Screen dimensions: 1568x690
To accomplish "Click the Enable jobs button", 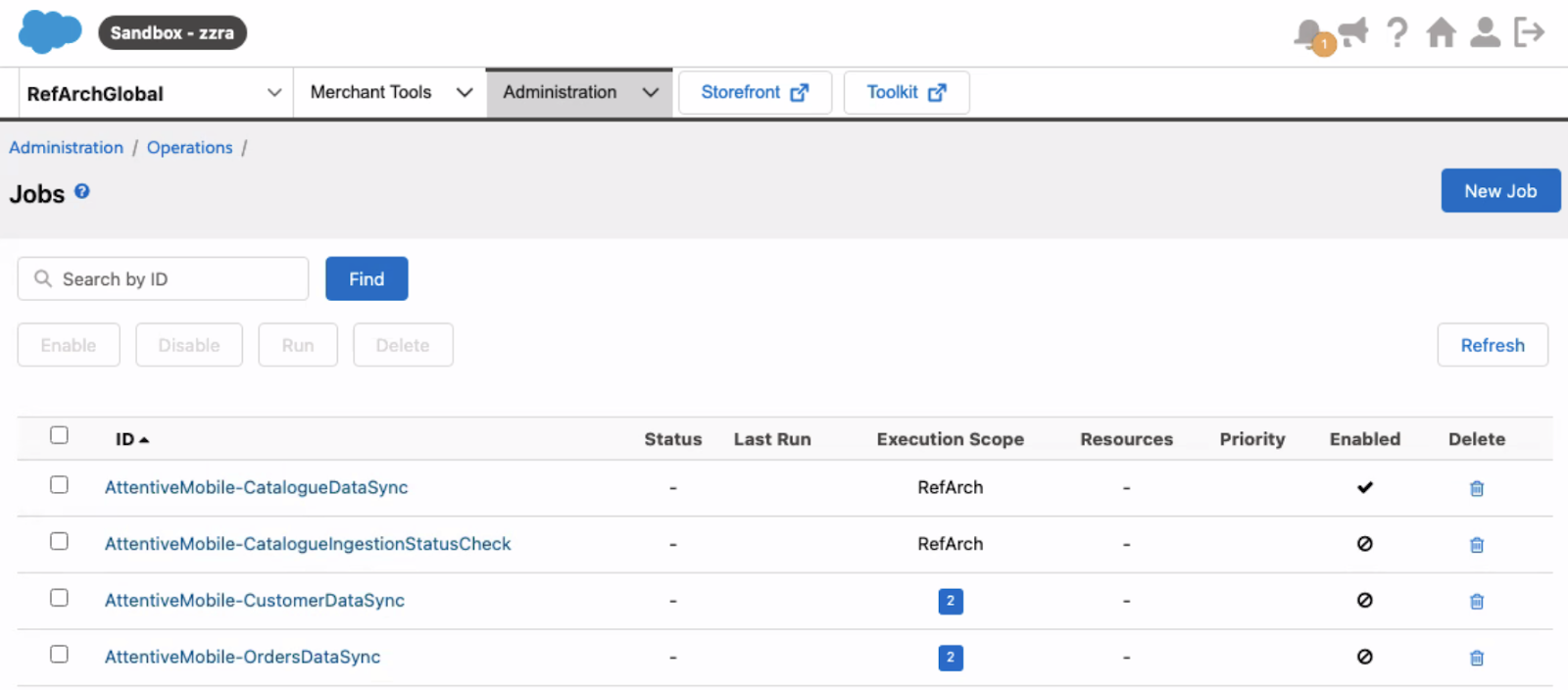I will pos(69,345).
